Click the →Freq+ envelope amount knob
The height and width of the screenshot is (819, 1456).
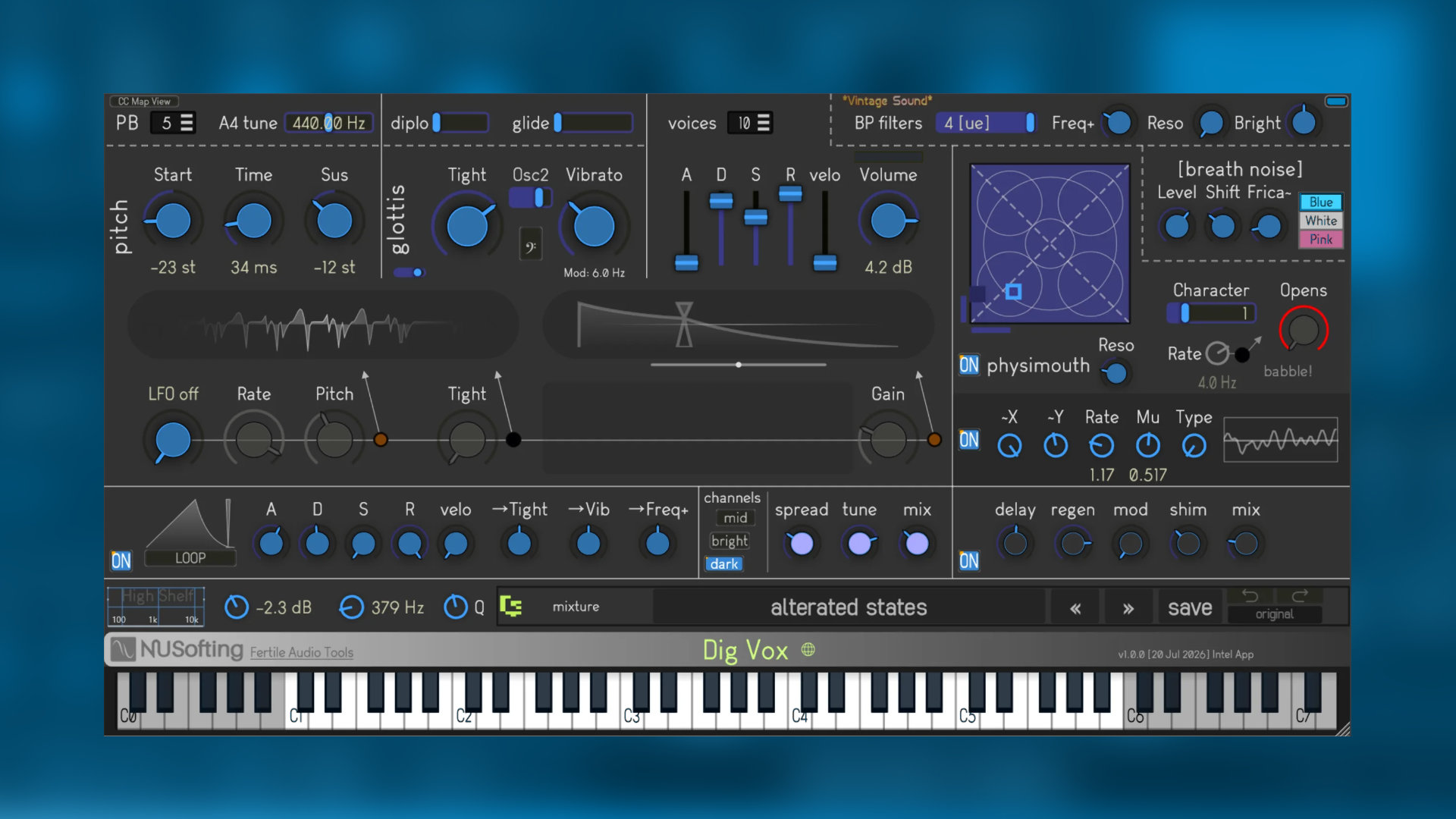click(x=657, y=543)
